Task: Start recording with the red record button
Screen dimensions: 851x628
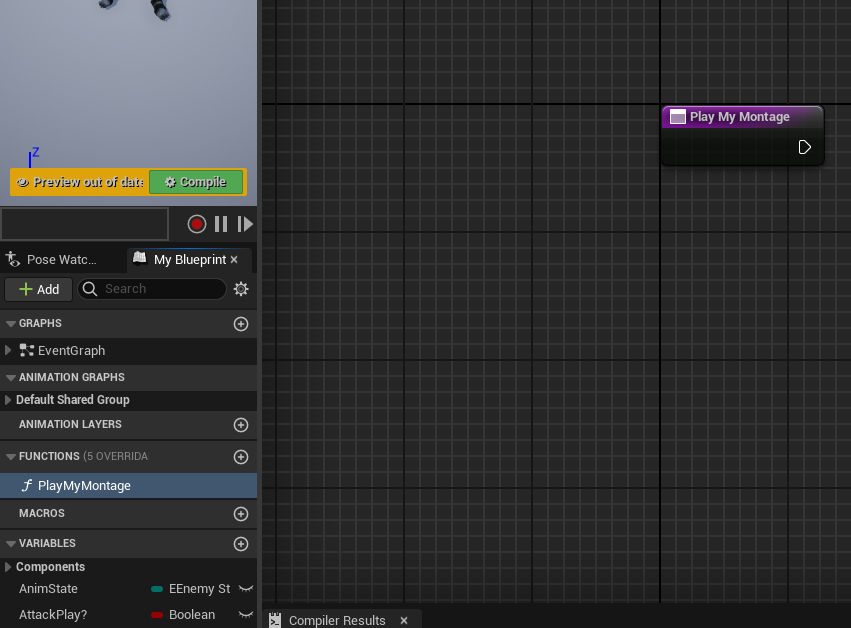Action: pyautogui.click(x=196, y=224)
